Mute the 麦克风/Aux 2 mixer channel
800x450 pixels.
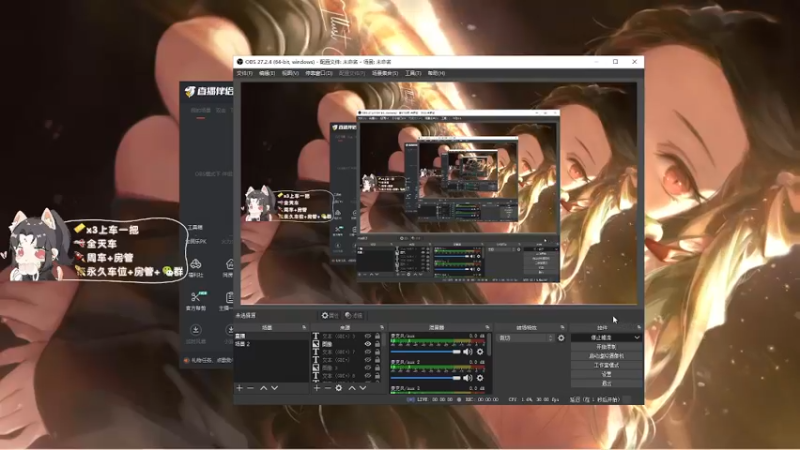coord(467,378)
